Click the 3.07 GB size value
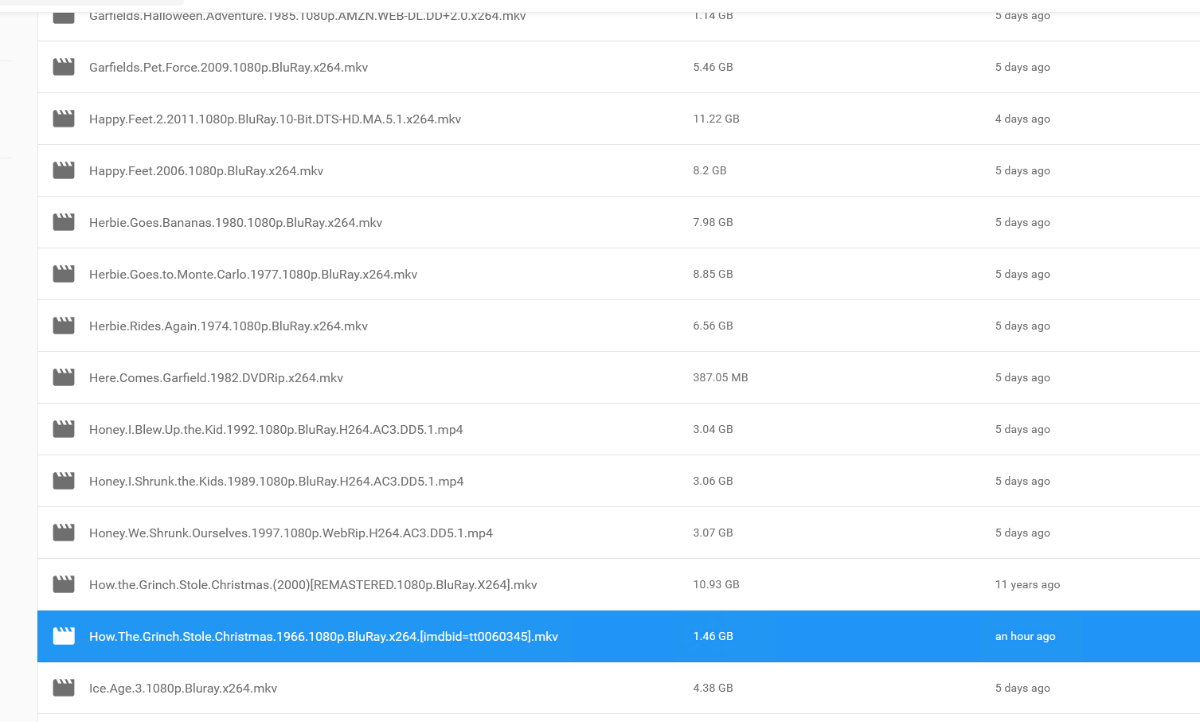This screenshot has width=1200, height=722. coord(713,533)
